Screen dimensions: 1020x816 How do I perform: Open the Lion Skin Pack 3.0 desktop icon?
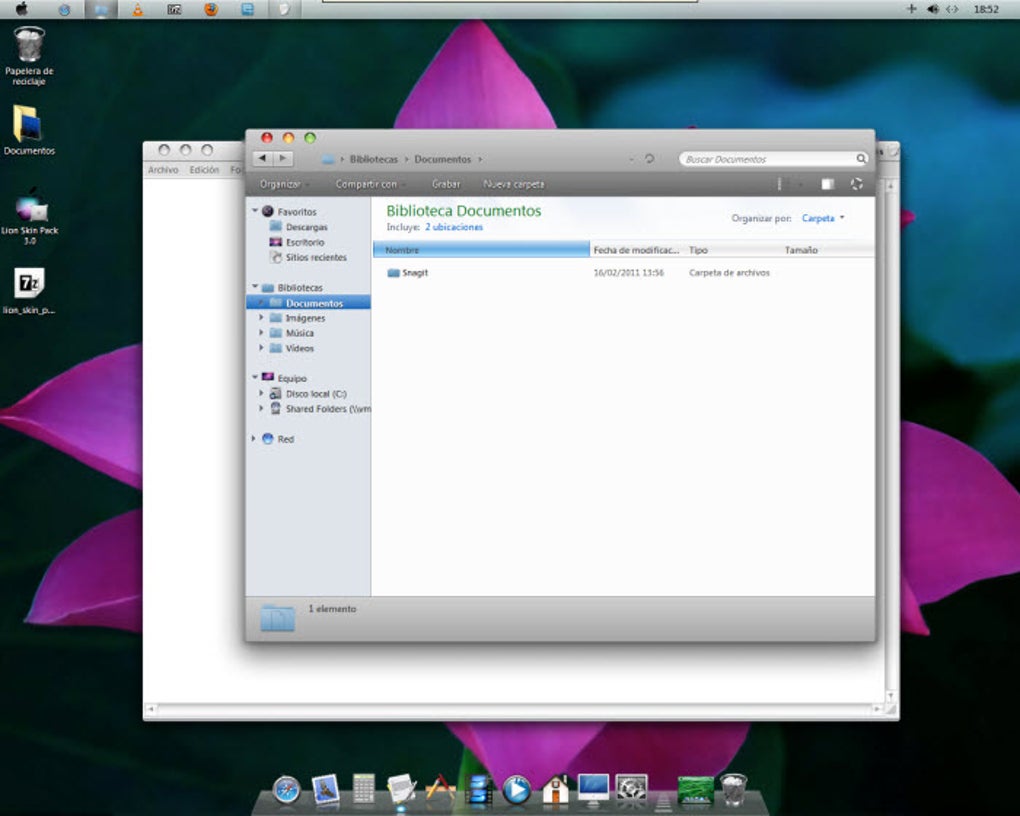[29, 217]
